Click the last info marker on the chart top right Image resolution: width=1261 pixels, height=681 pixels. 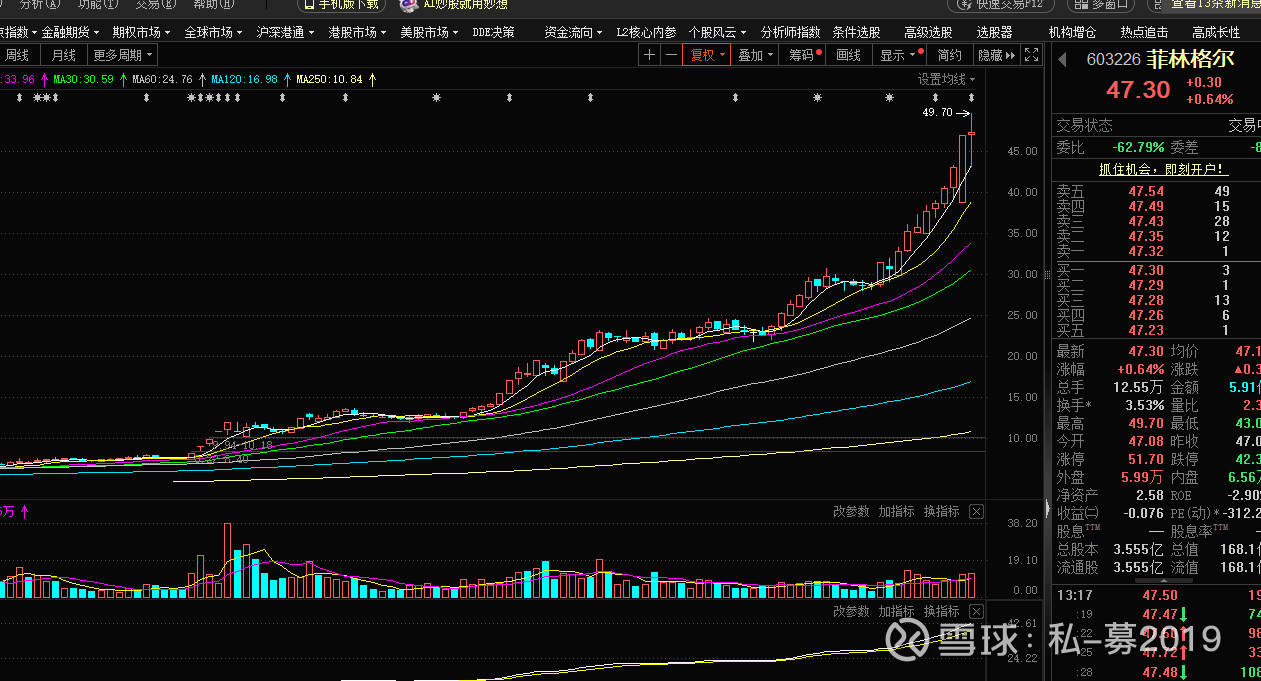tap(971, 98)
